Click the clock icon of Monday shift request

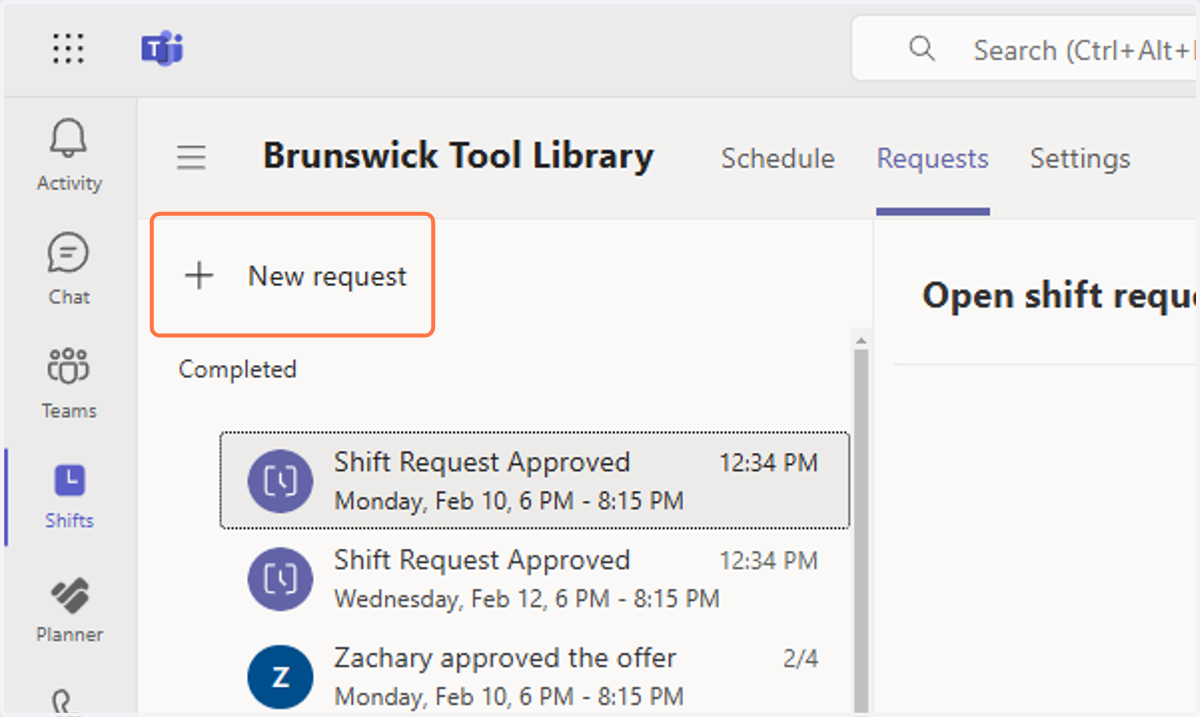(280, 482)
